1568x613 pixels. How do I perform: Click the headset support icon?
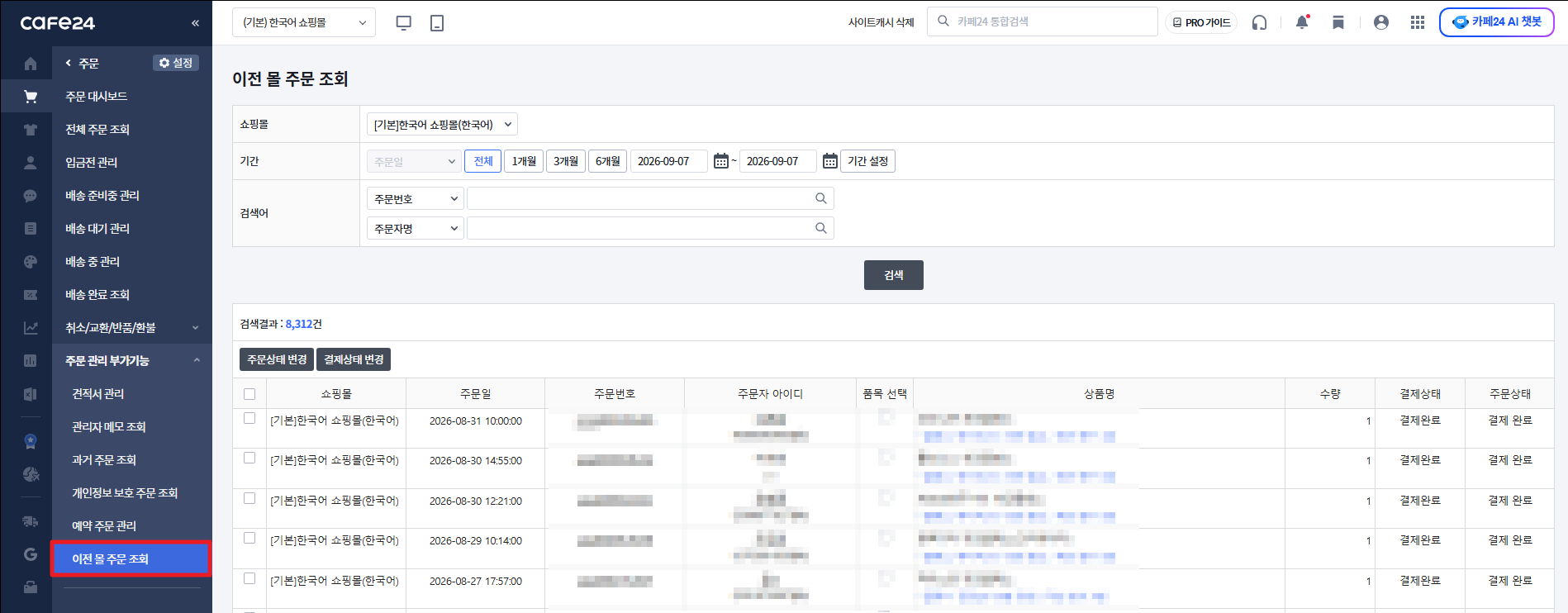pos(1259,22)
